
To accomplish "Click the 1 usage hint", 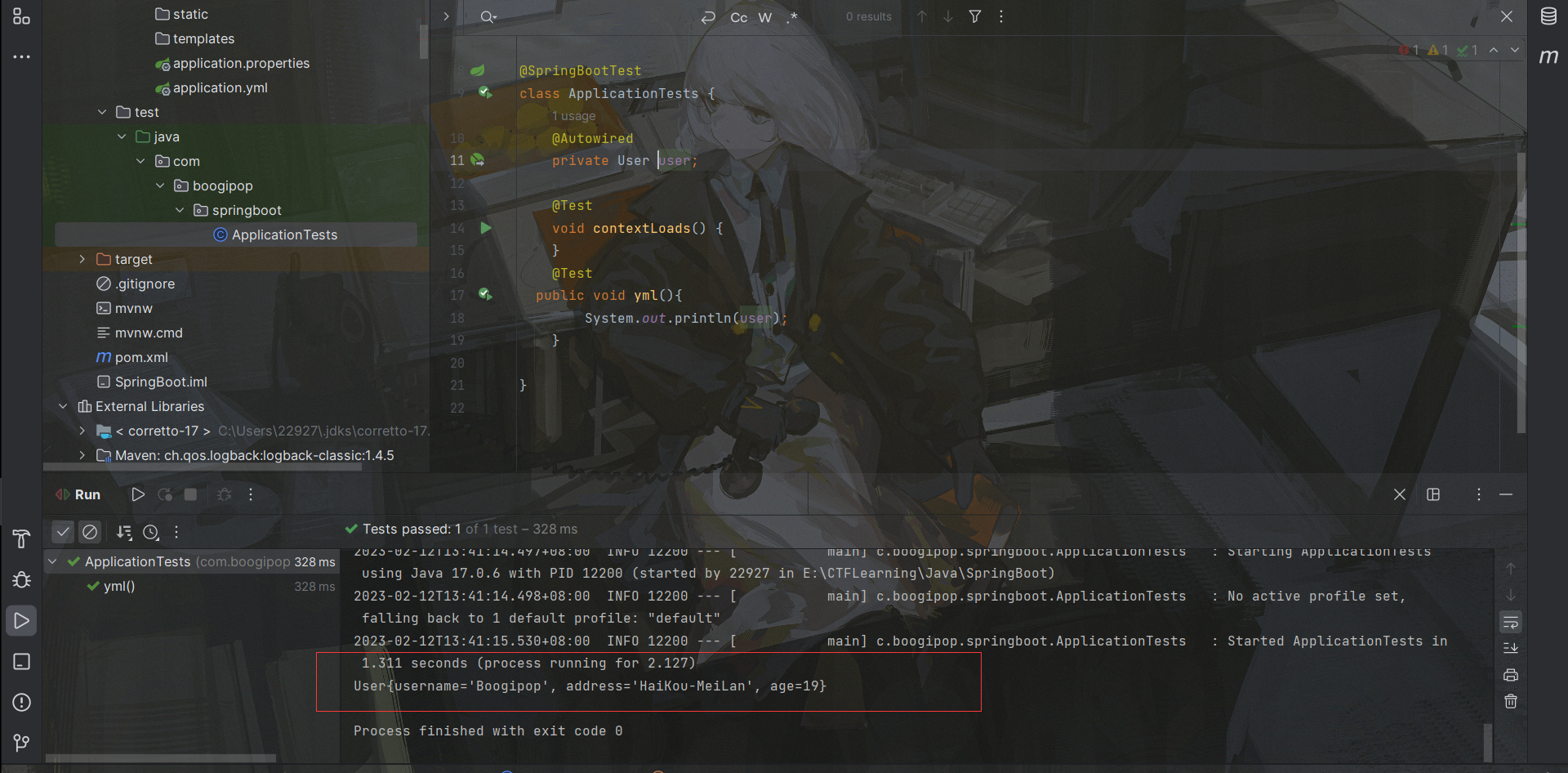I will pos(573,116).
